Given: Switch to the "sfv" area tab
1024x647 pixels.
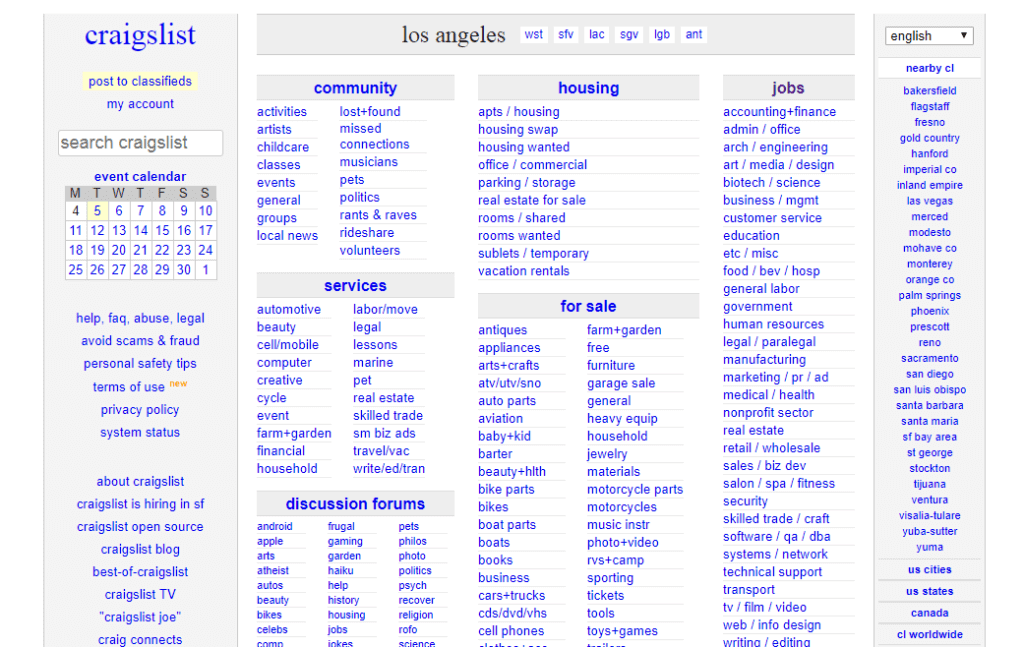Looking at the screenshot, I should [x=565, y=33].
